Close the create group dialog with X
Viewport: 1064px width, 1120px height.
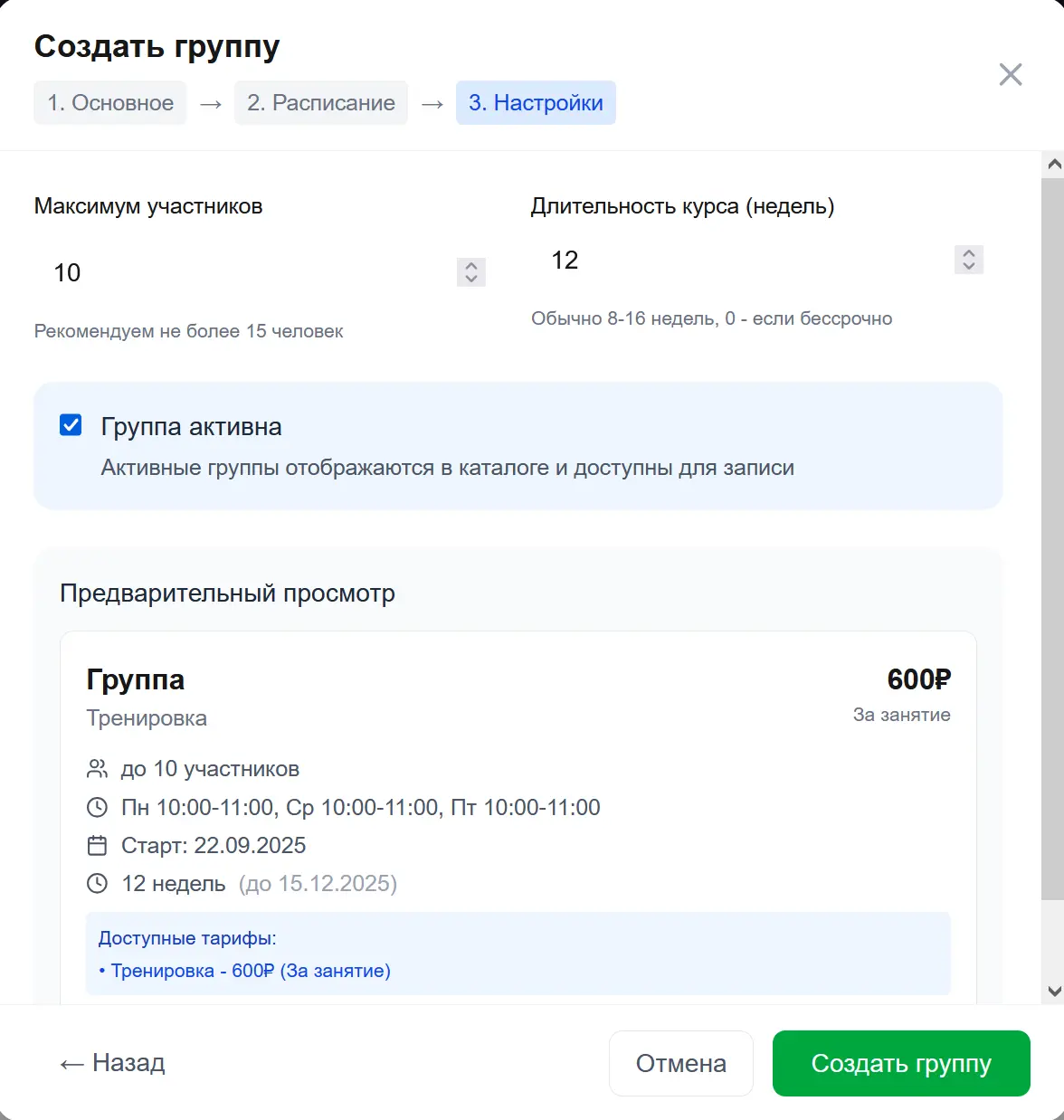(x=1010, y=74)
